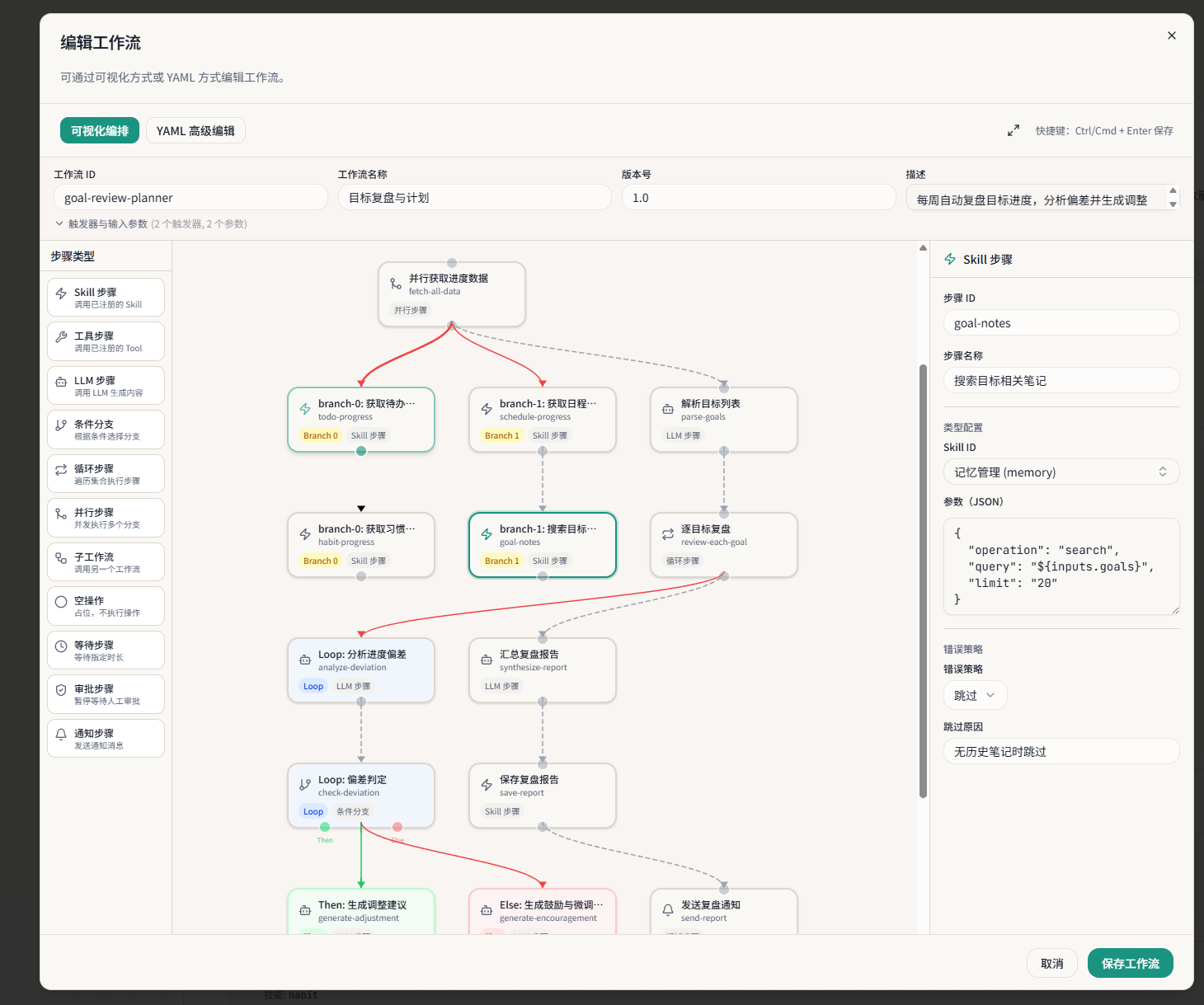Click the 跳过原因 input field
This screenshot has width=1204, height=1005.
pyautogui.click(x=1061, y=751)
